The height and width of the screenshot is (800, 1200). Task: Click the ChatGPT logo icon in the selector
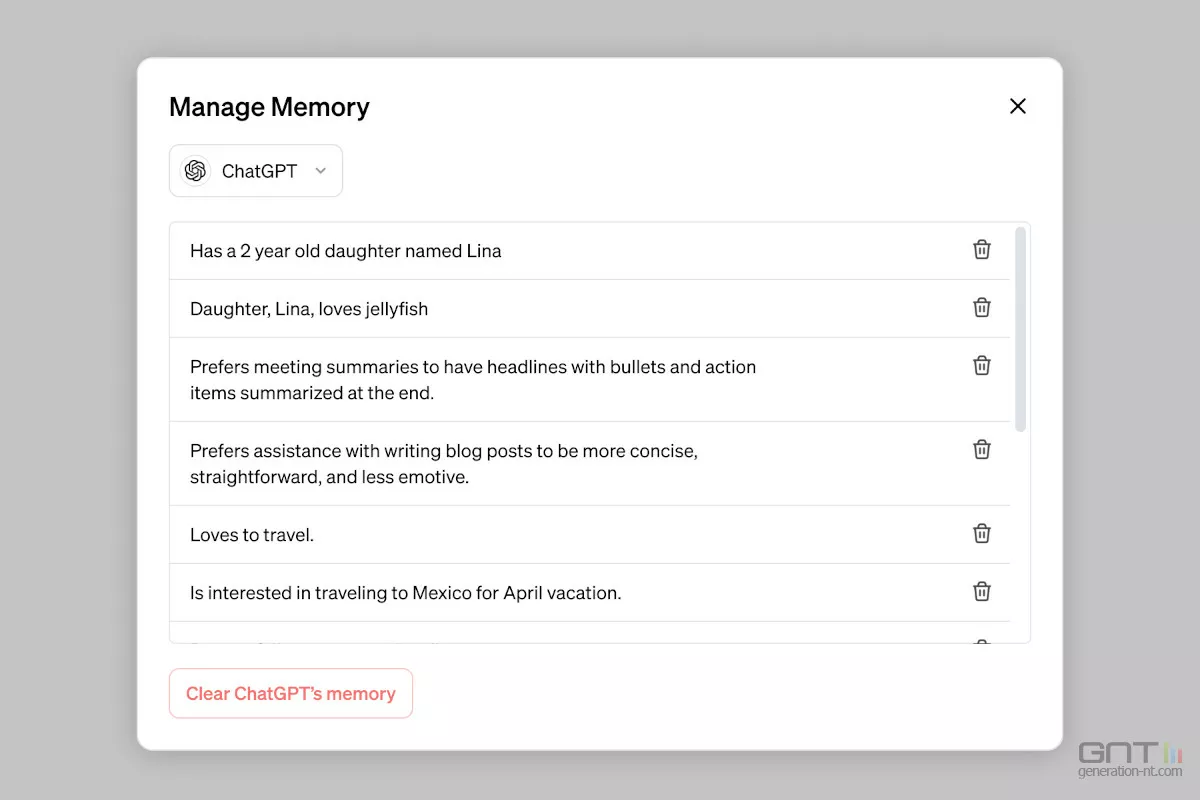point(196,171)
